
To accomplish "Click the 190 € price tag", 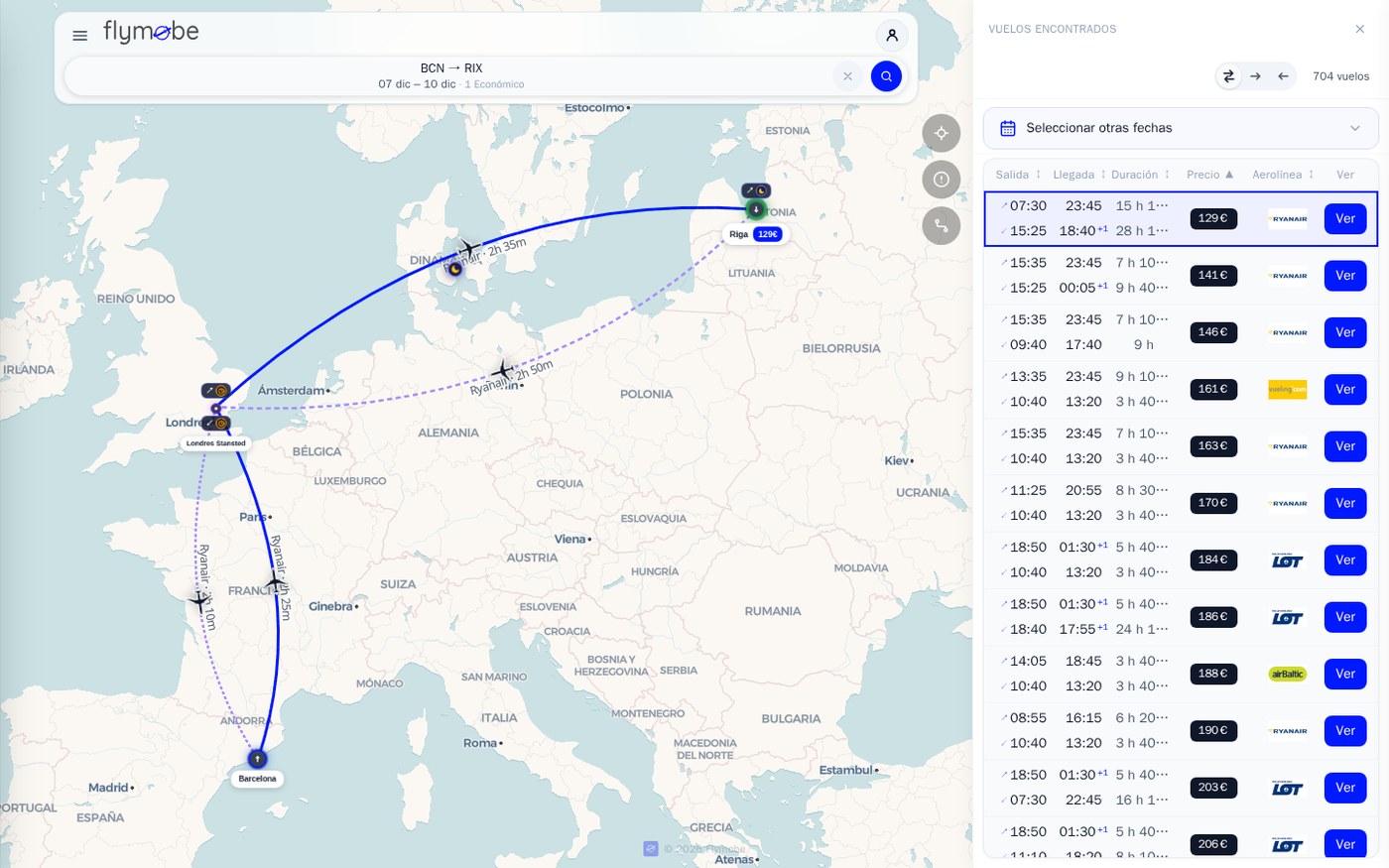I will pyautogui.click(x=1213, y=731).
